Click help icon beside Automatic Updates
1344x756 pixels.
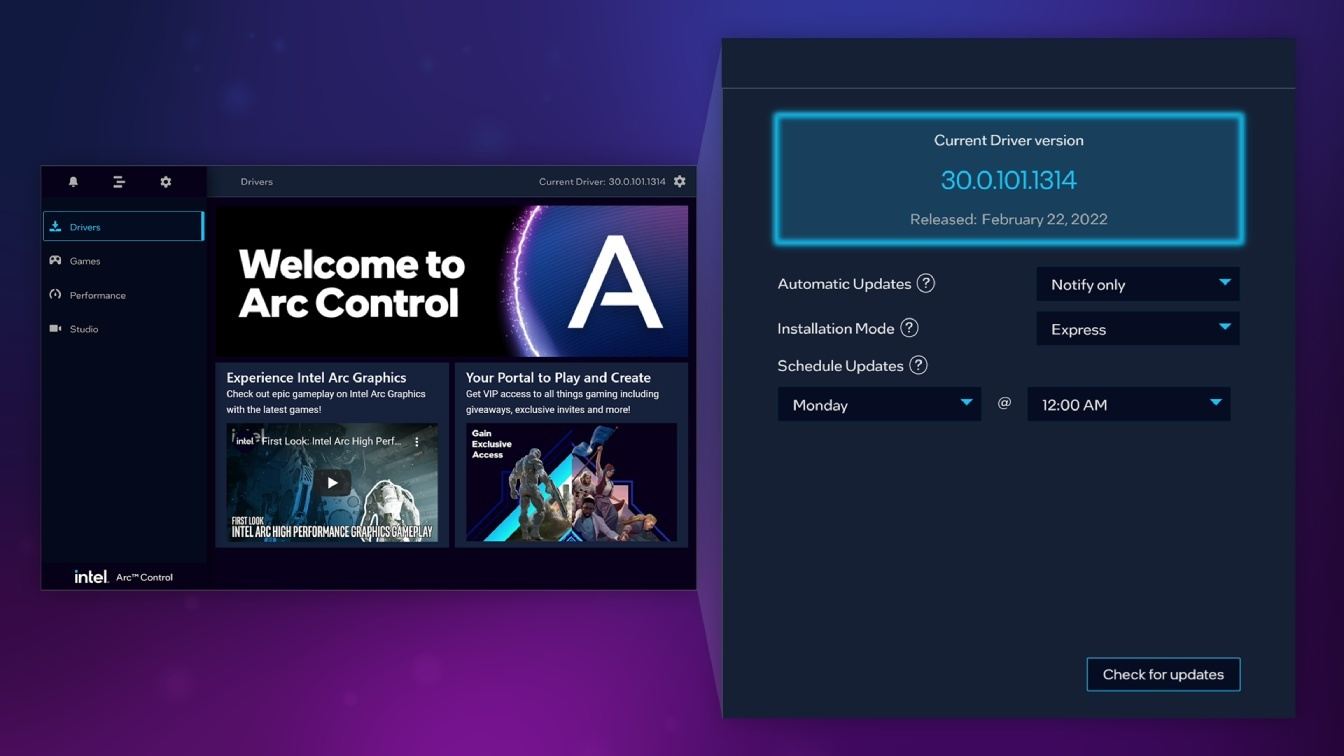pos(926,284)
